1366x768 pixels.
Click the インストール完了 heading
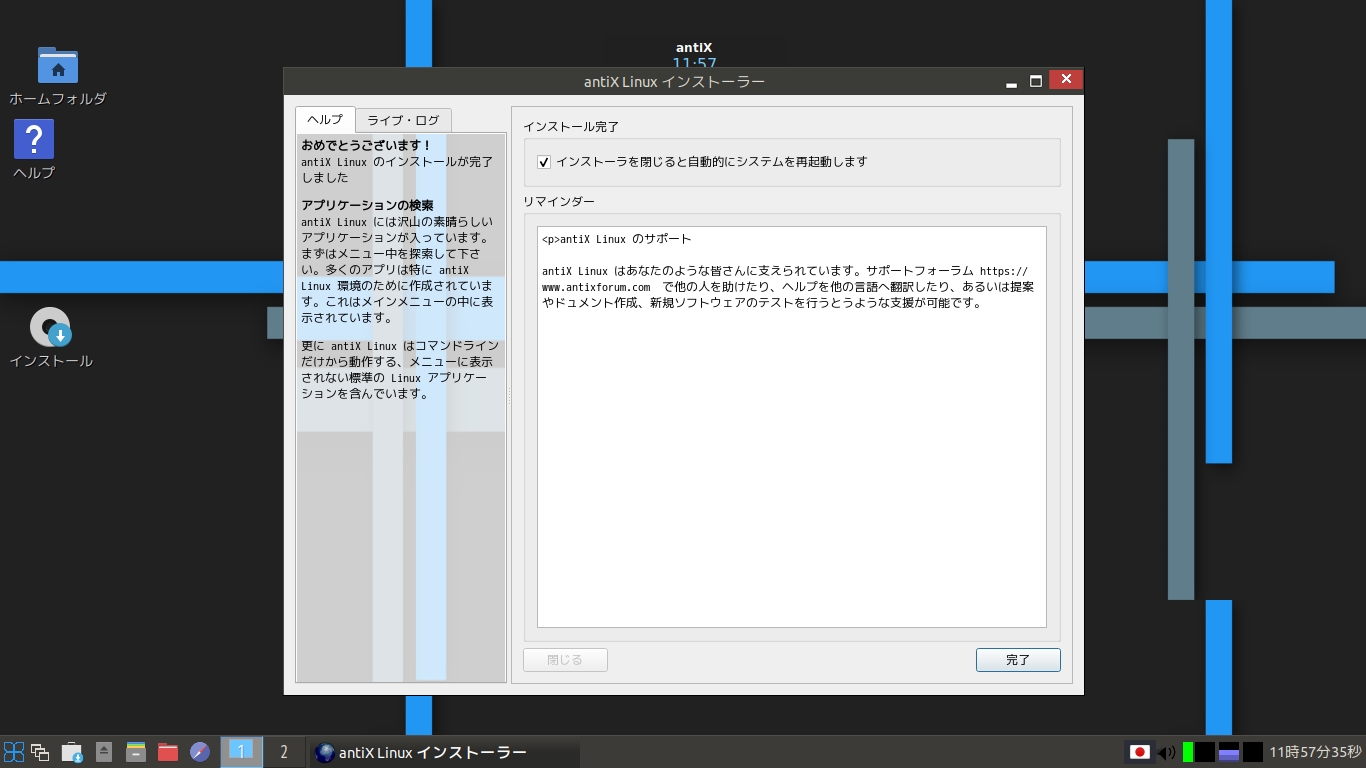coord(571,127)
